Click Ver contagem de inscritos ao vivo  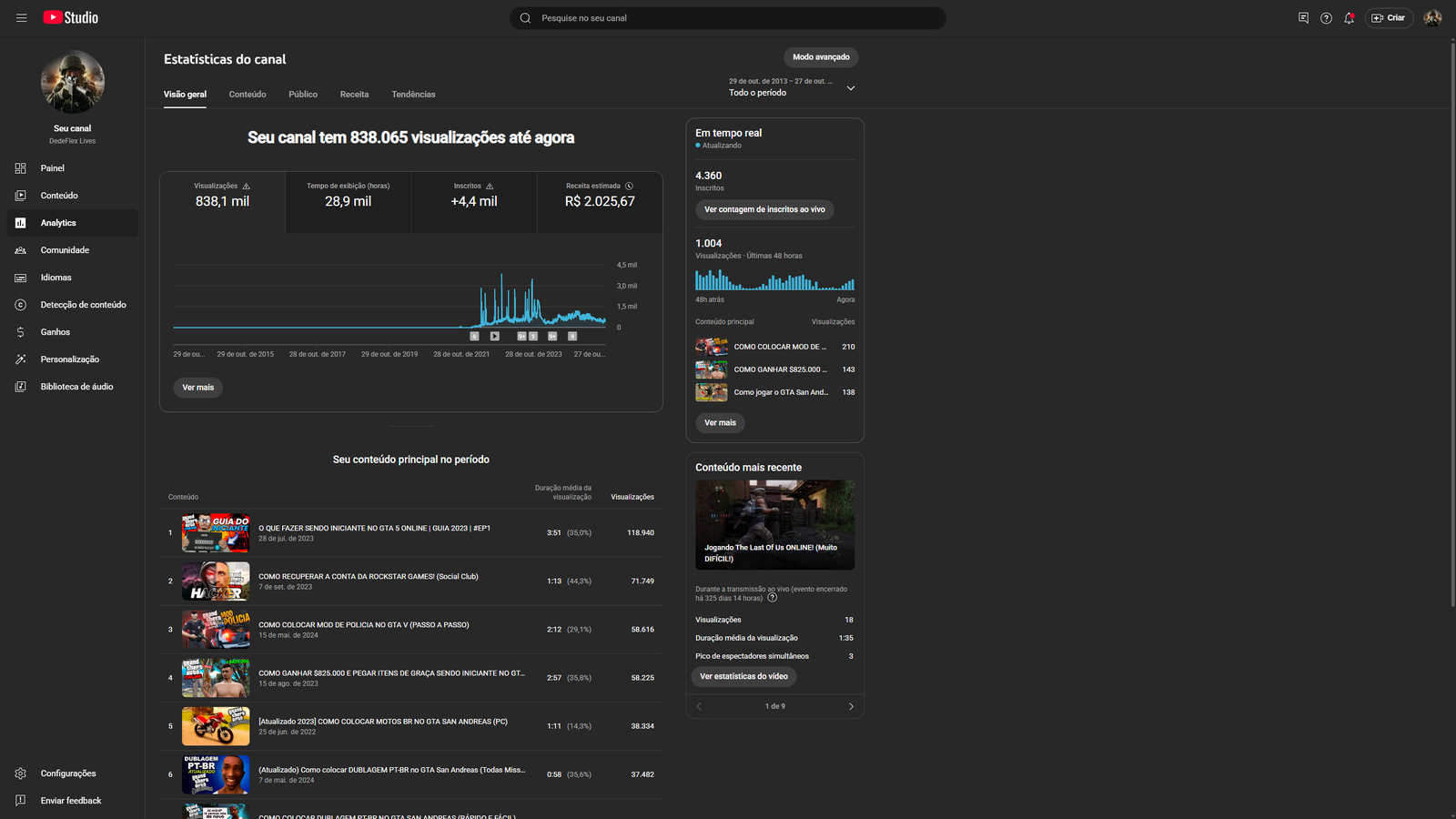click(764, 209)
